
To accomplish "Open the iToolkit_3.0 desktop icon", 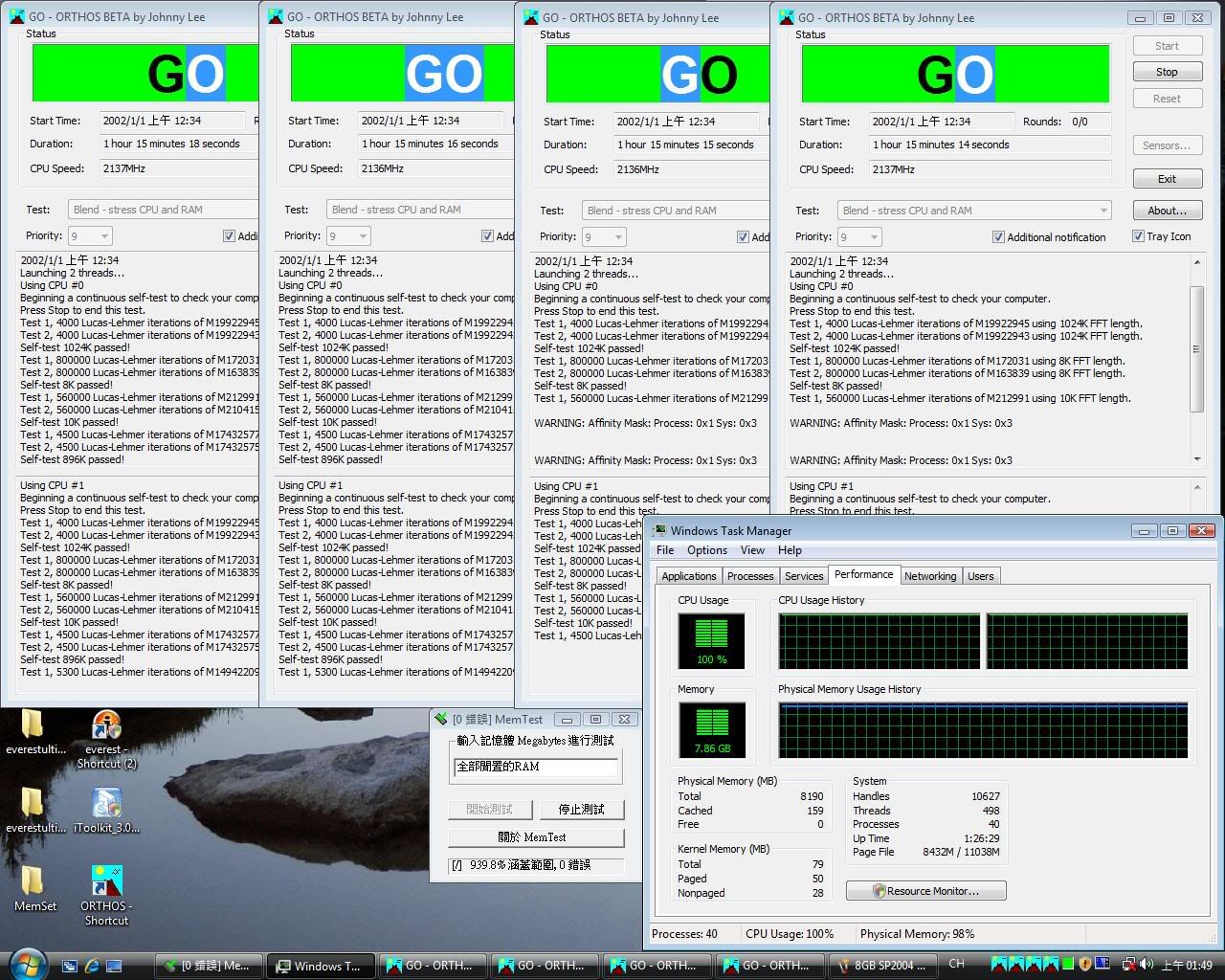I will [106, 811].
